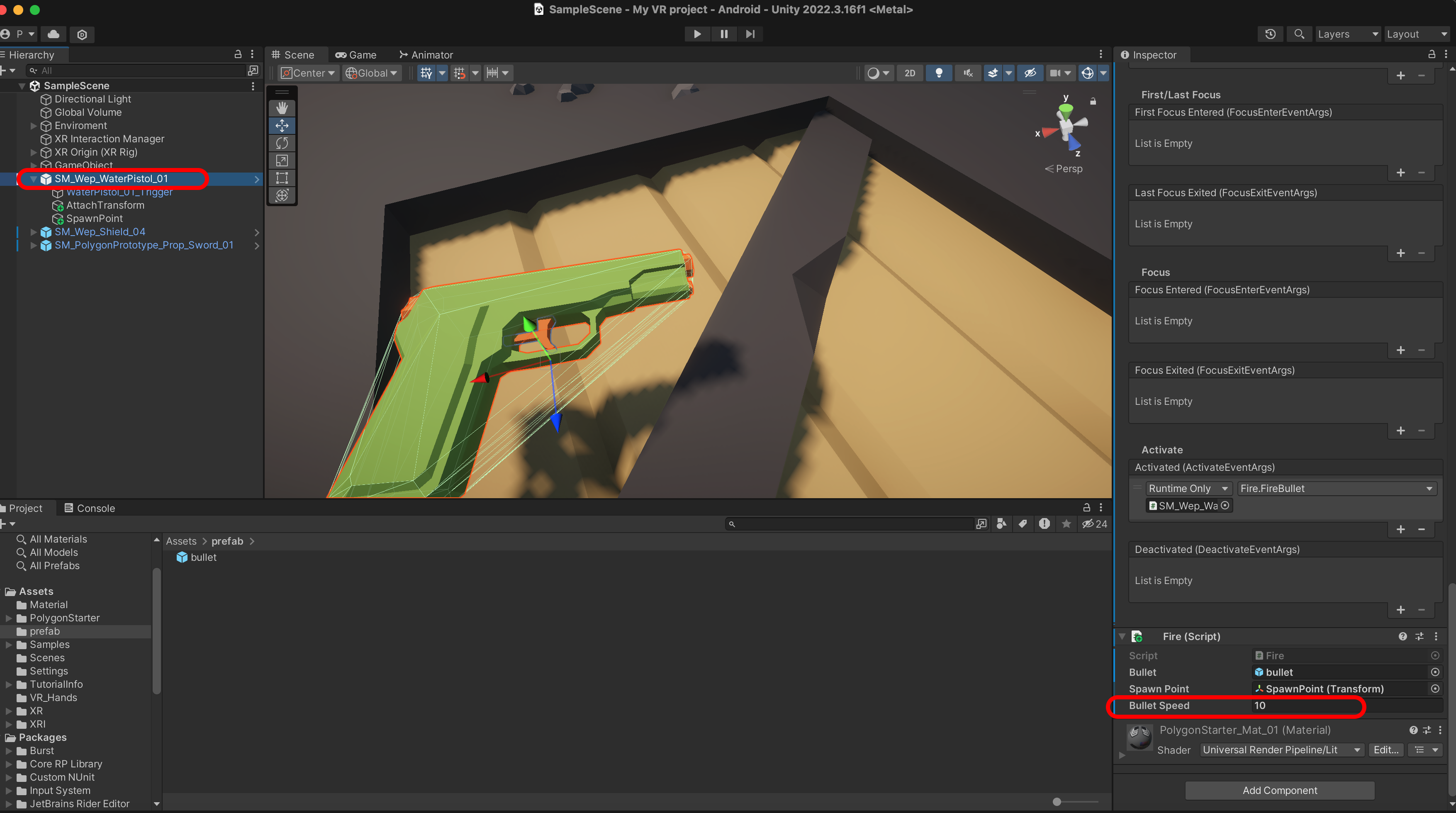Switch to the Game tab

click(356, 55)
